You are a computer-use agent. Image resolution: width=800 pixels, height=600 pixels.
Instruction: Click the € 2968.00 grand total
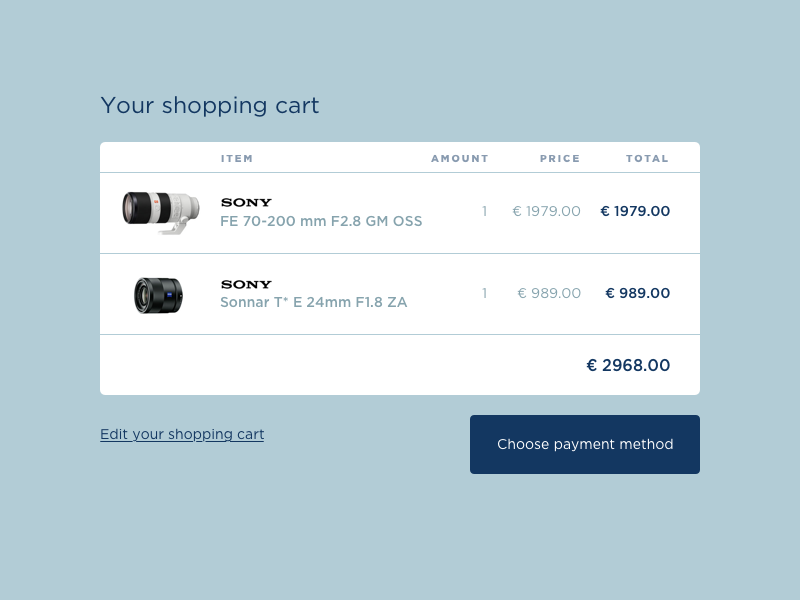pos(628,365)
